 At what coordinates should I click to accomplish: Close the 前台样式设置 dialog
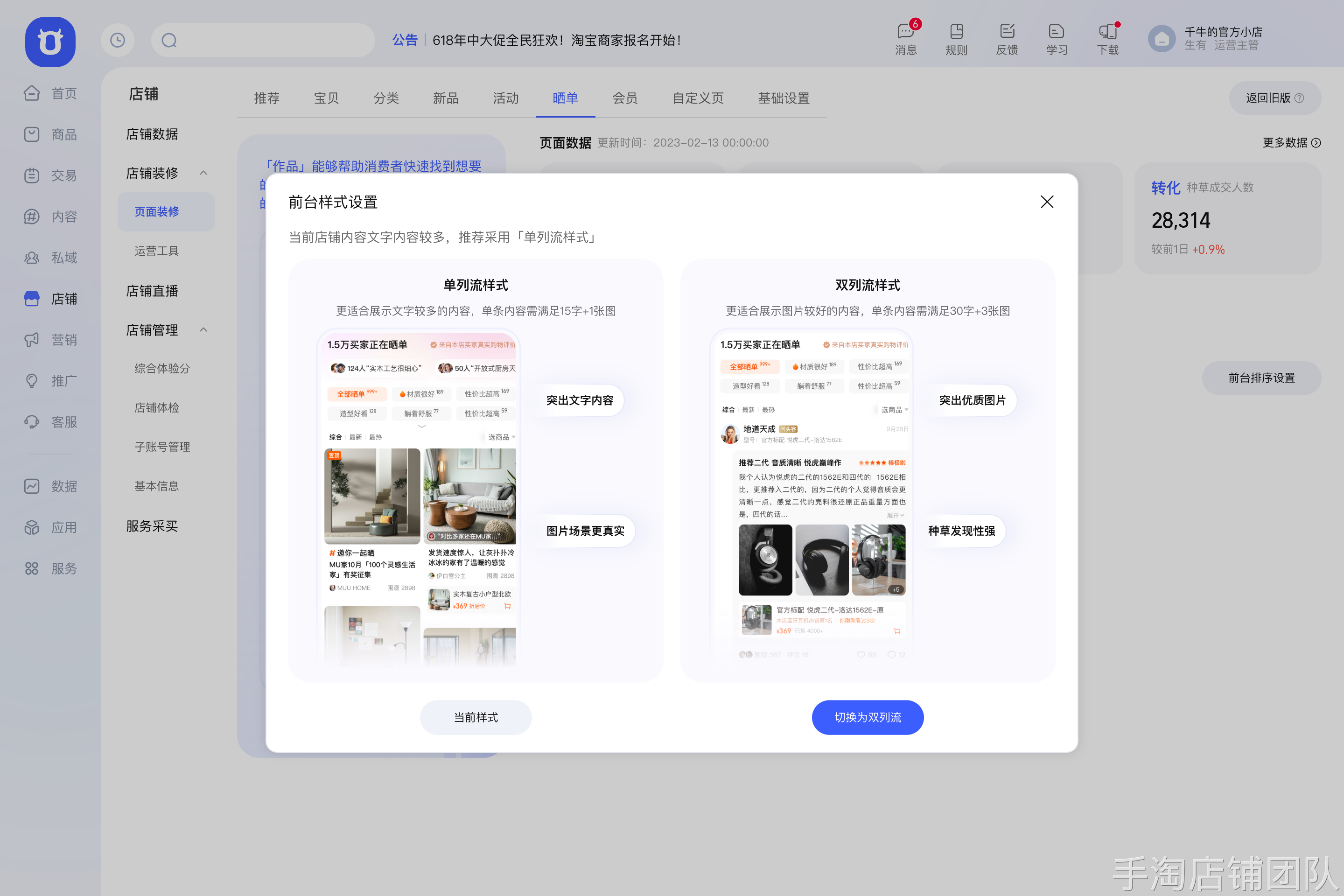coord(1047,202)
